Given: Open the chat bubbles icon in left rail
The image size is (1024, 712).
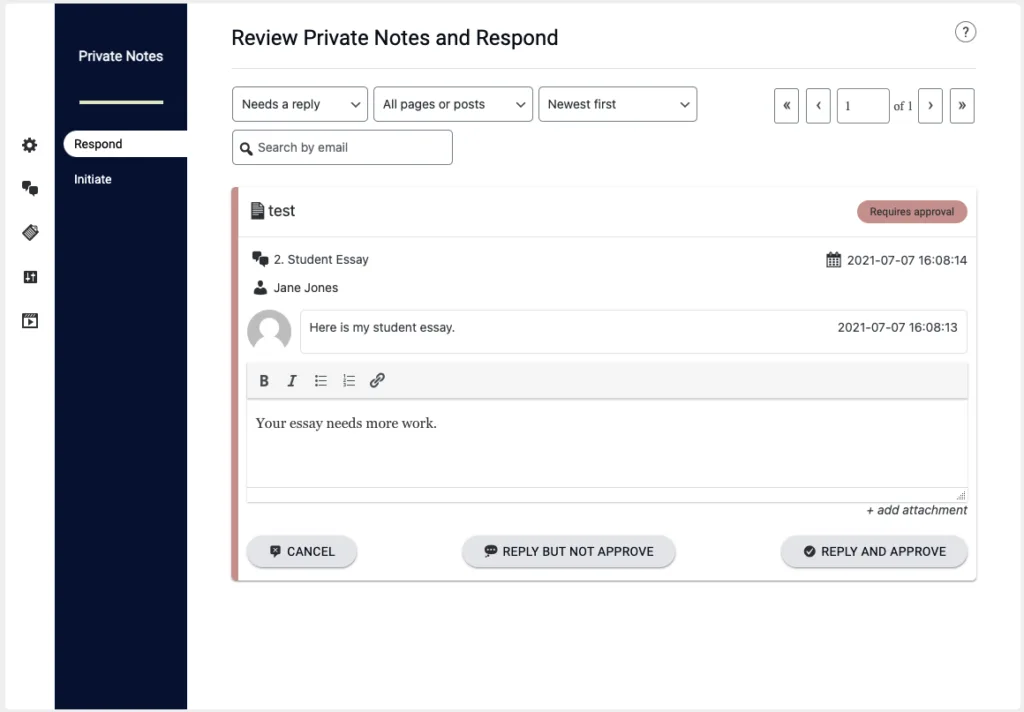Looking at the screenshot, I should pyautogui.click(x=29, y=189).
